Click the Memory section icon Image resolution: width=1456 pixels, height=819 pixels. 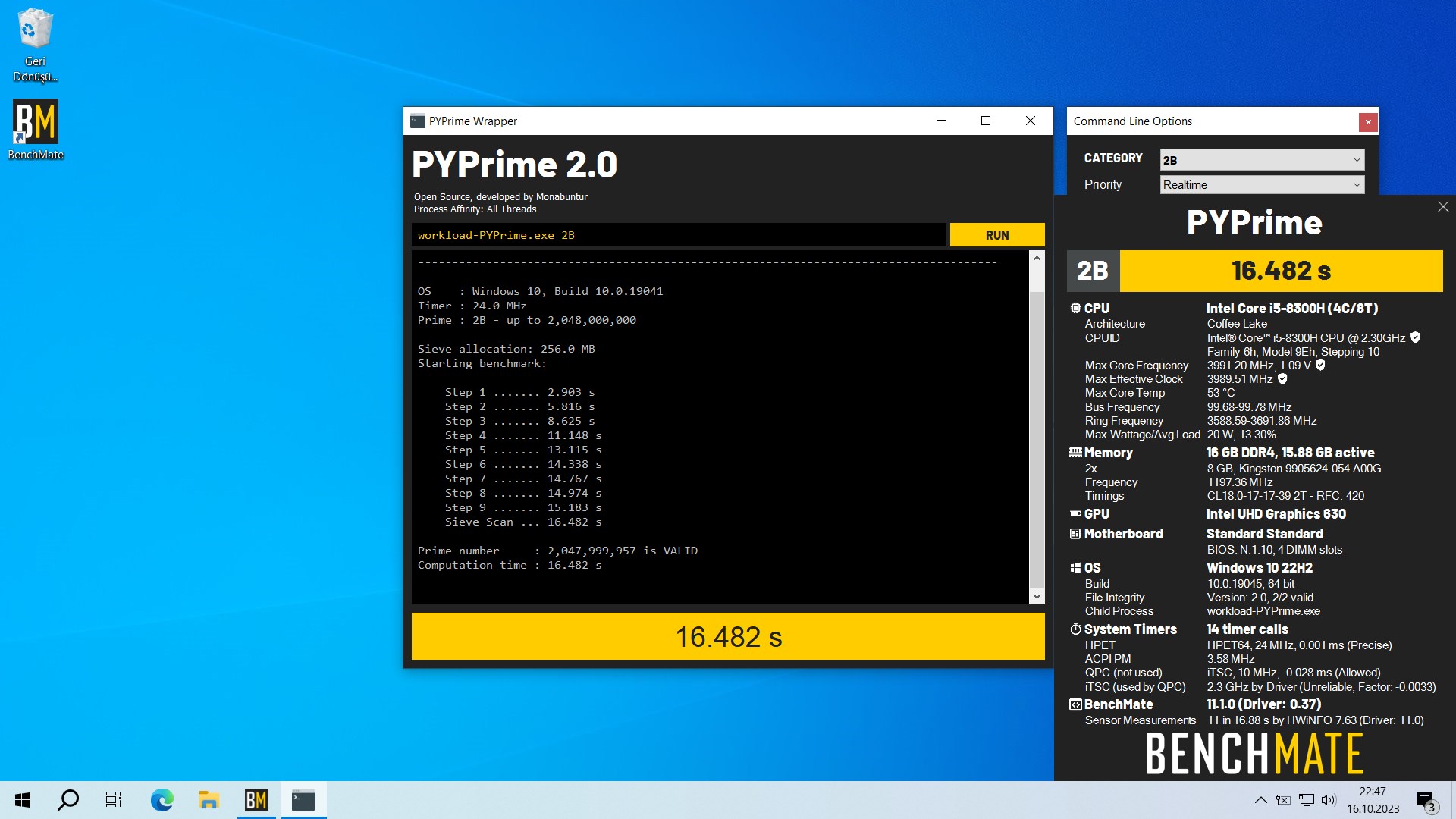pyautogui.click(x=1075, y=453)
